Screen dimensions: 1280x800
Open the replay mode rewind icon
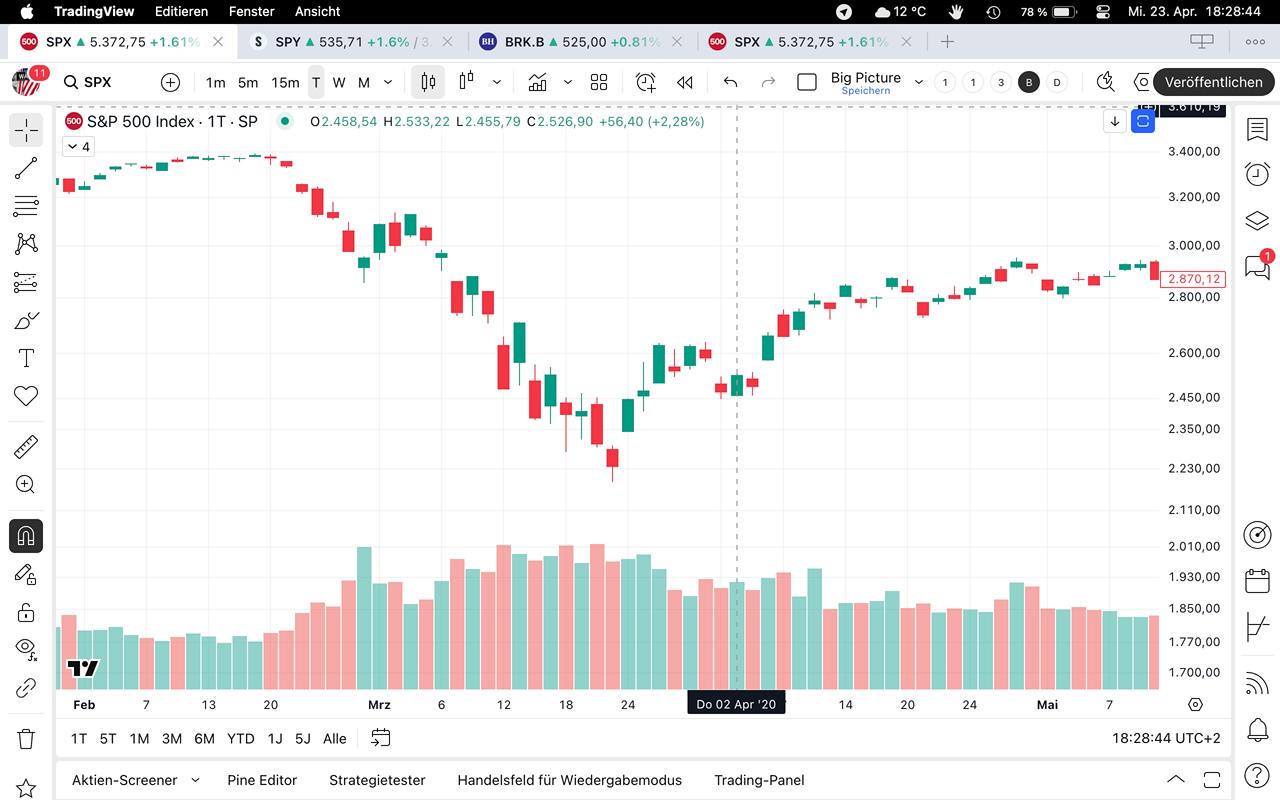(685, 82)
